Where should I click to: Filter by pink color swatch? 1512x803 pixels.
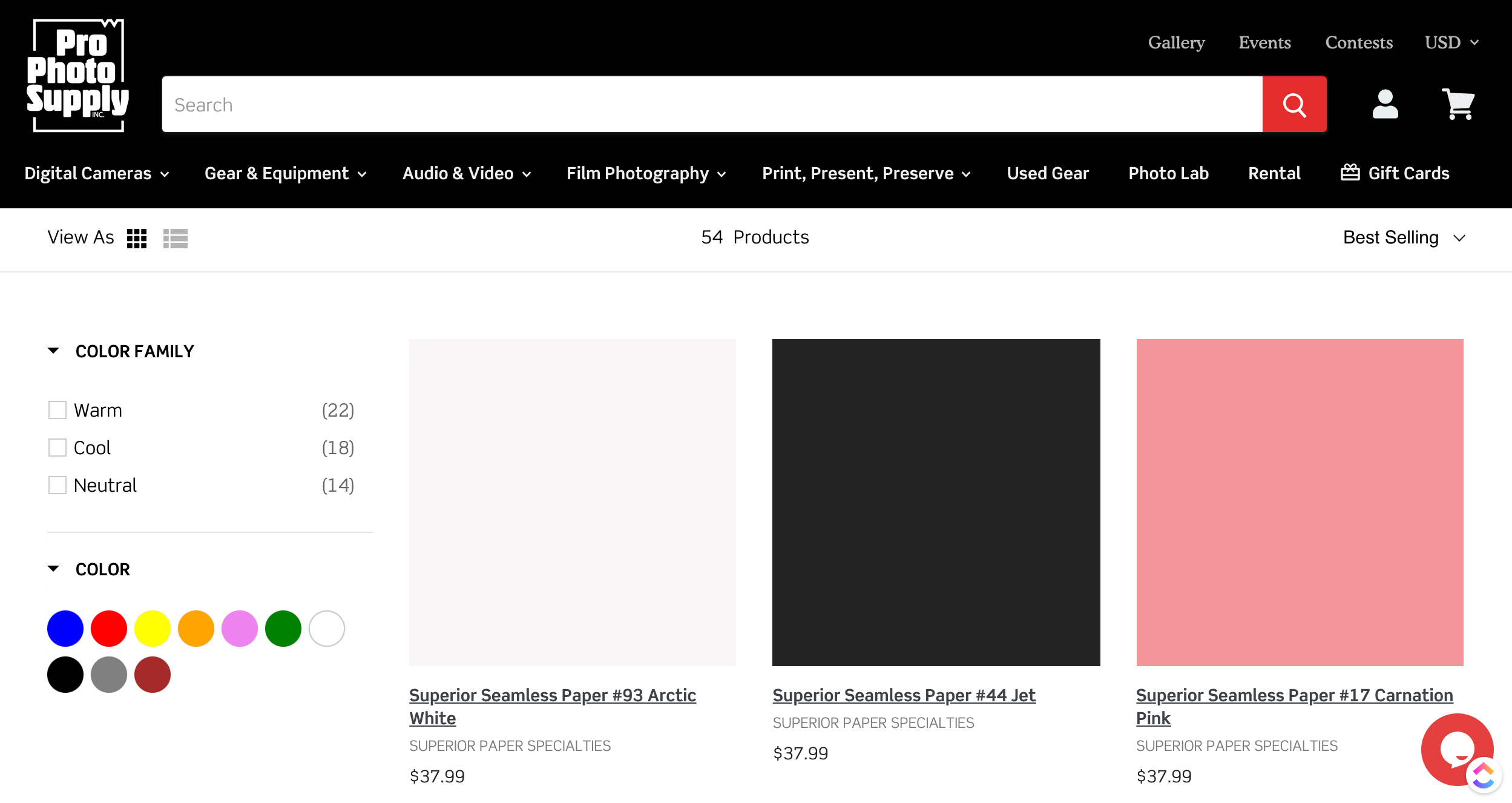click(x=240, y=629)
